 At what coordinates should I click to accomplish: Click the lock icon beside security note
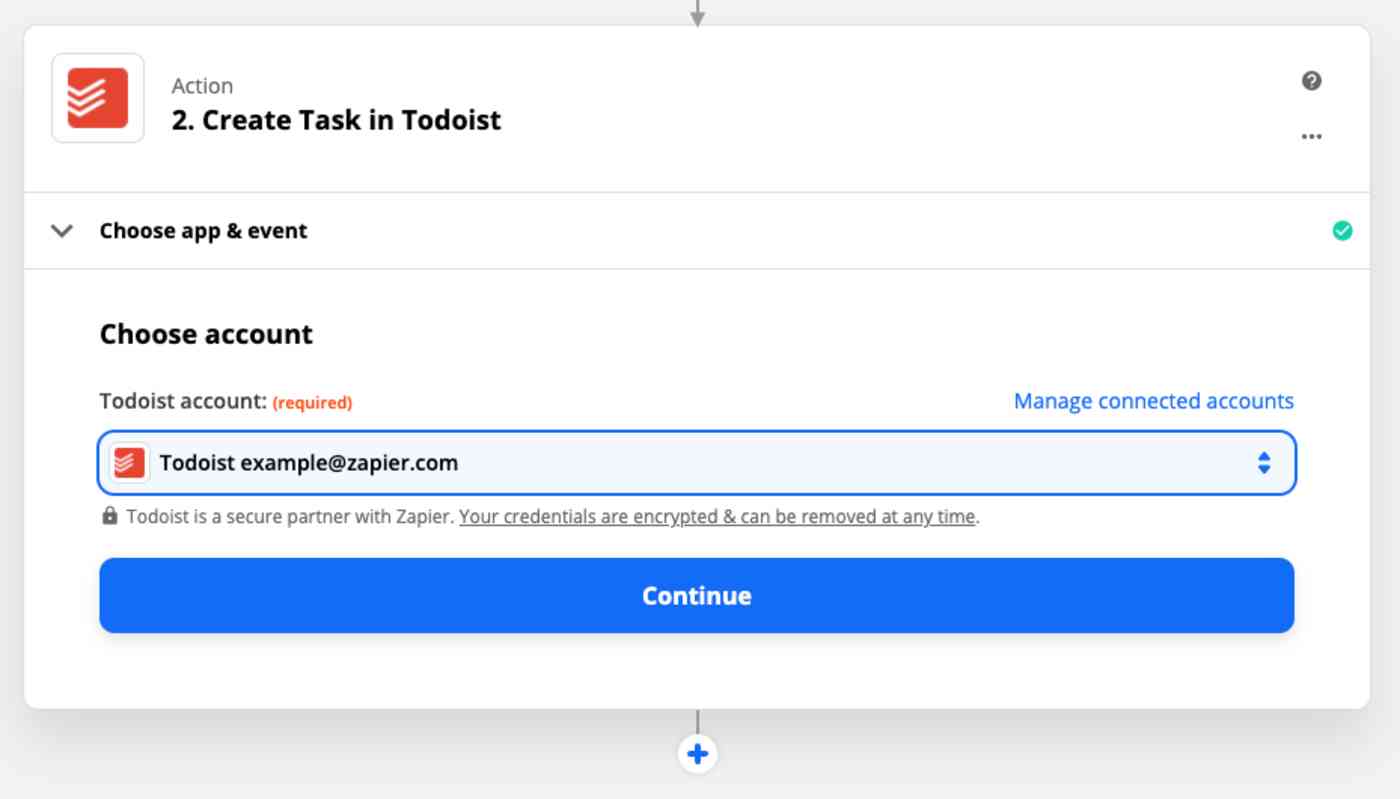point(110,516)
